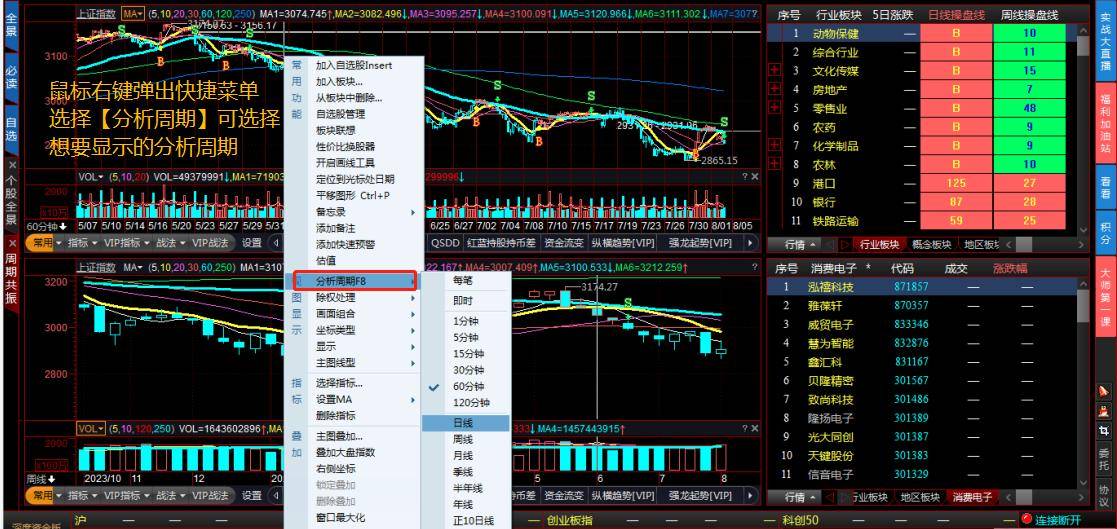Viewport: 1117px width, 529px height.
Task: Open the 周线 period selector in lower chart
Action: point(41,479)
